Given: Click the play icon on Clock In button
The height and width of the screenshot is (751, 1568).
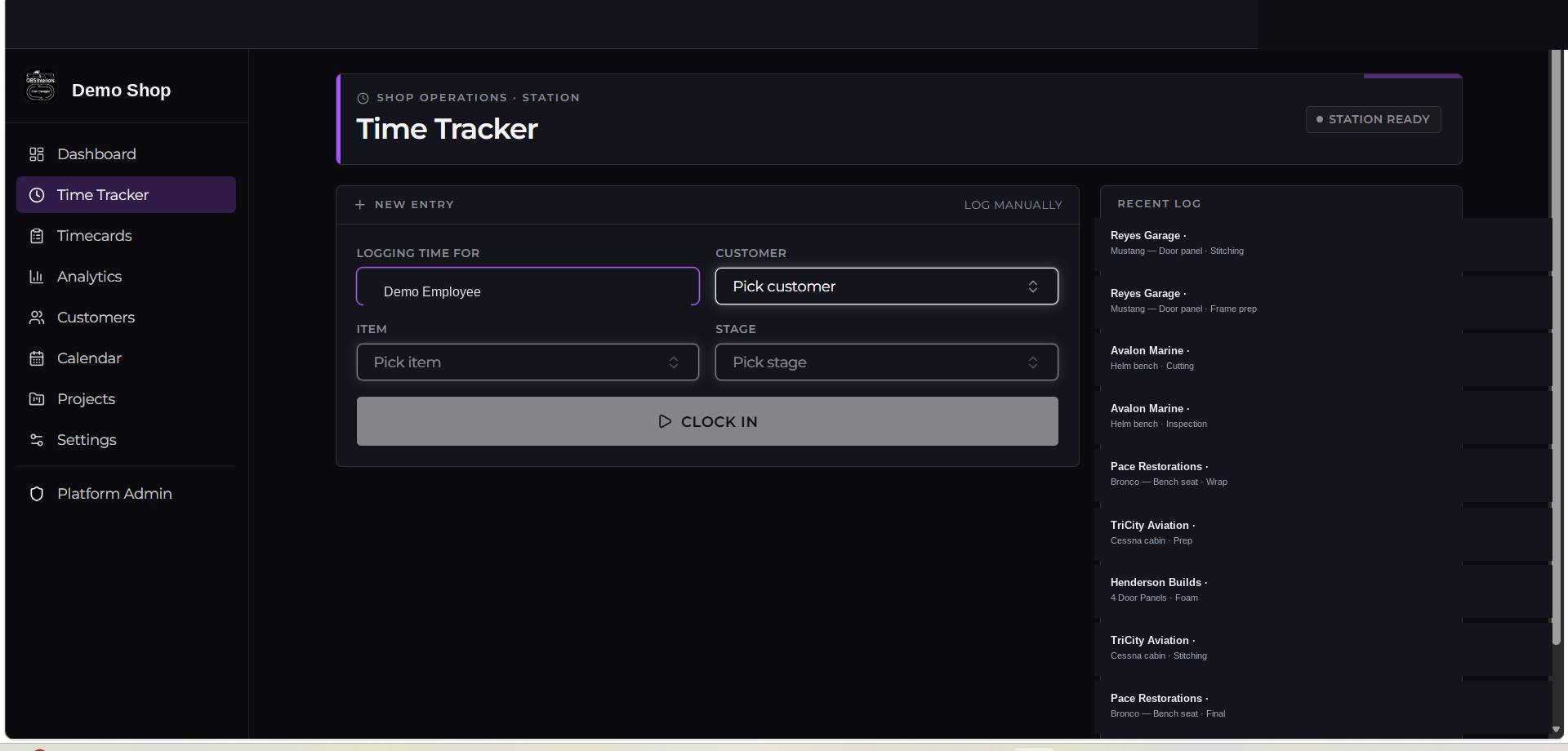Looking at the screenshot, I should click(x=665, y=421).
